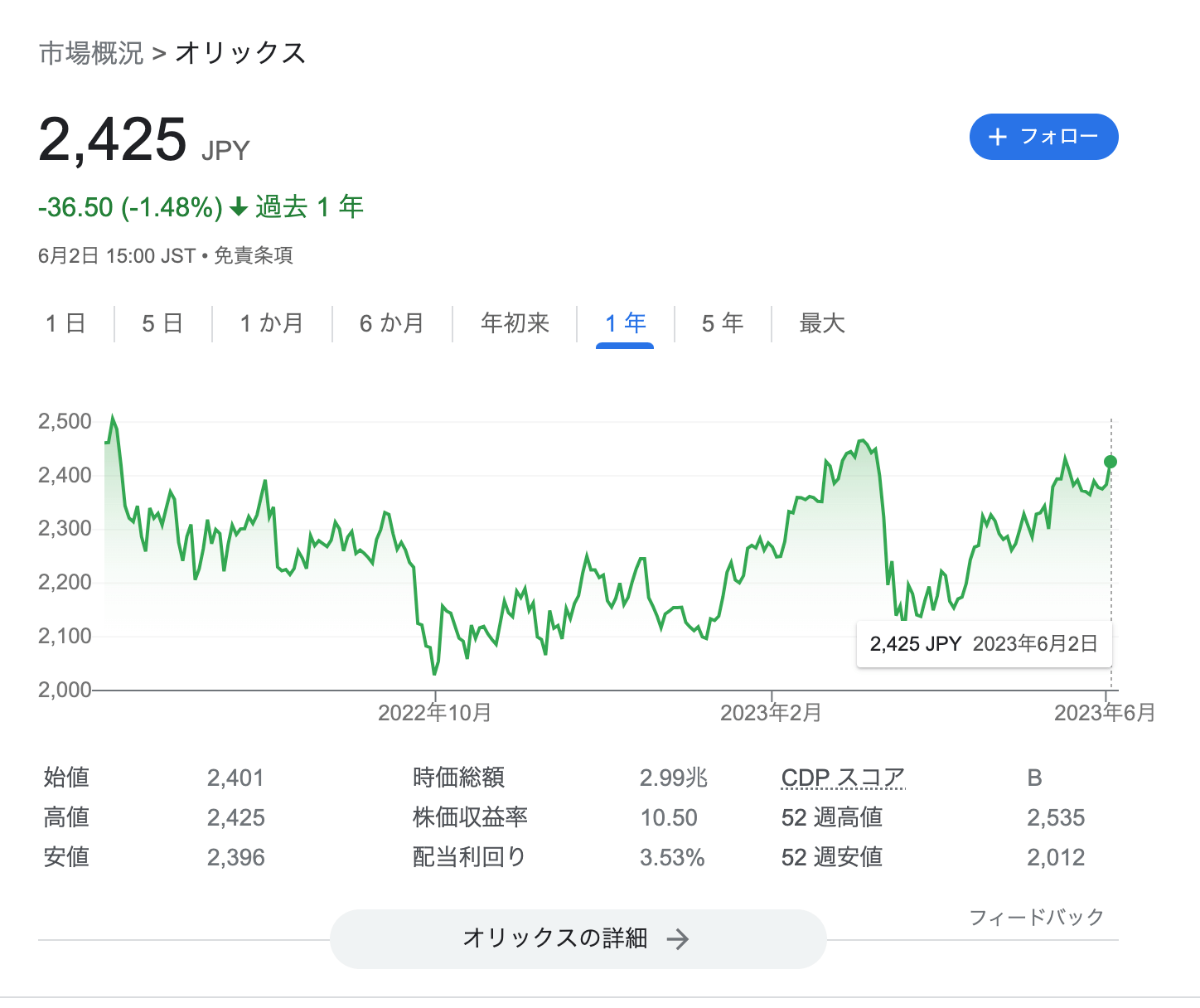
Task: Open オリックスの詳細 details button
Action: [x=578, y=939]
